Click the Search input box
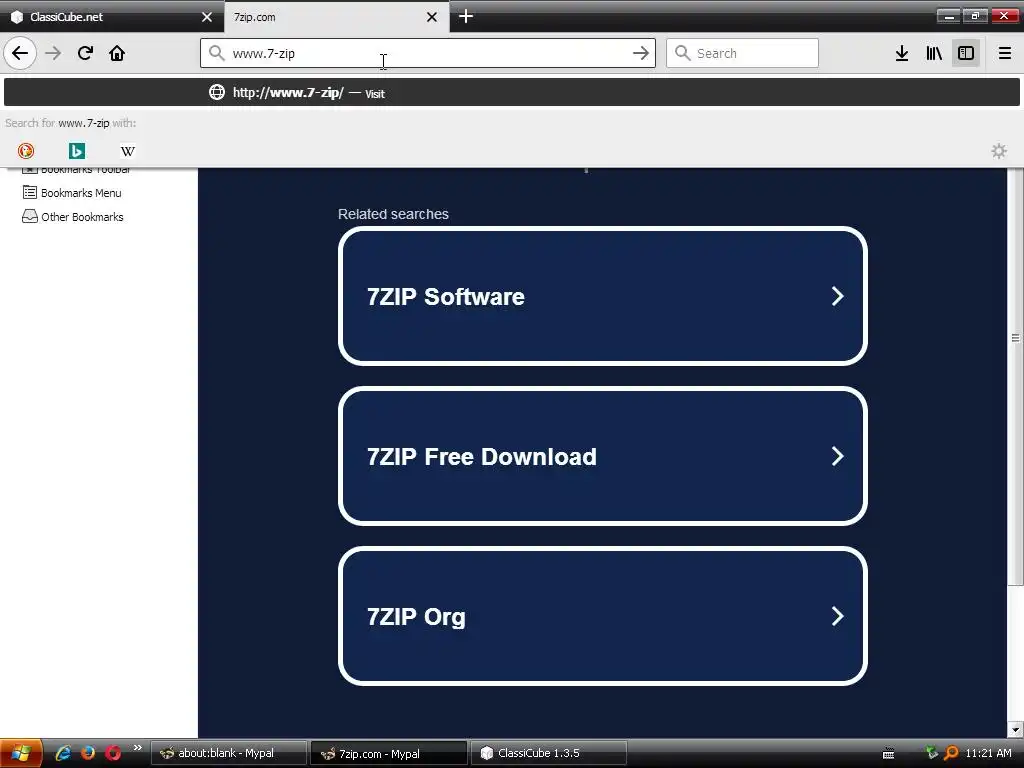The image size is (1024, 768). [742, 53]
